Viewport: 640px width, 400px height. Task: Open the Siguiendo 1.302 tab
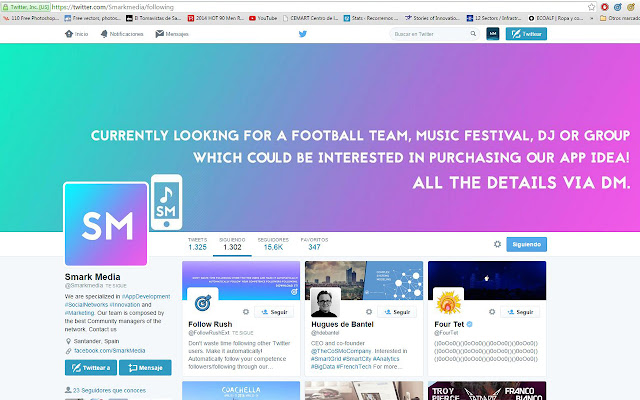coord(232,244)
